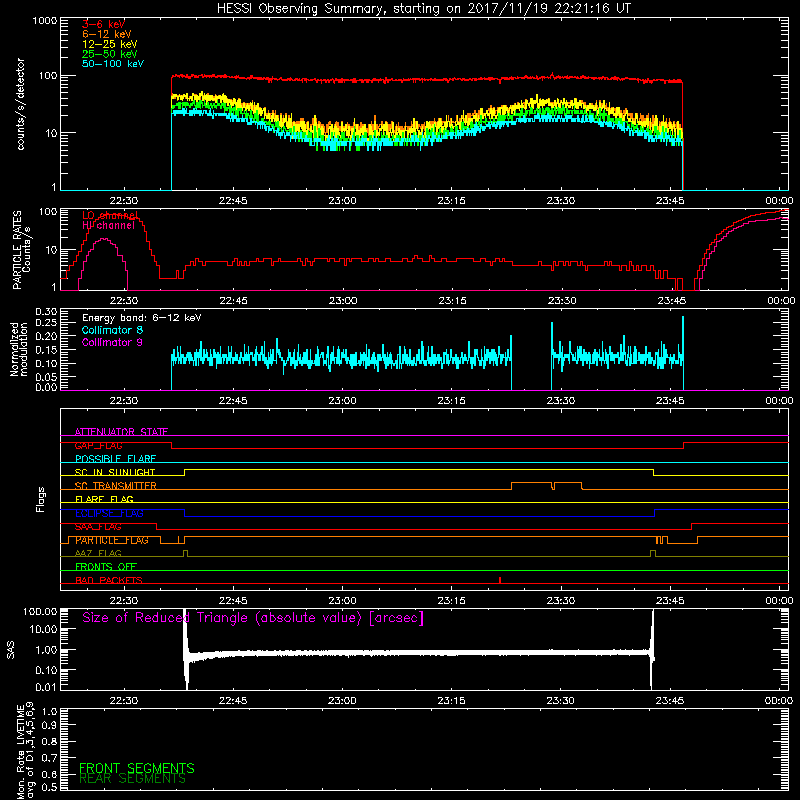Click the FLARE_FLAG label

104,499
